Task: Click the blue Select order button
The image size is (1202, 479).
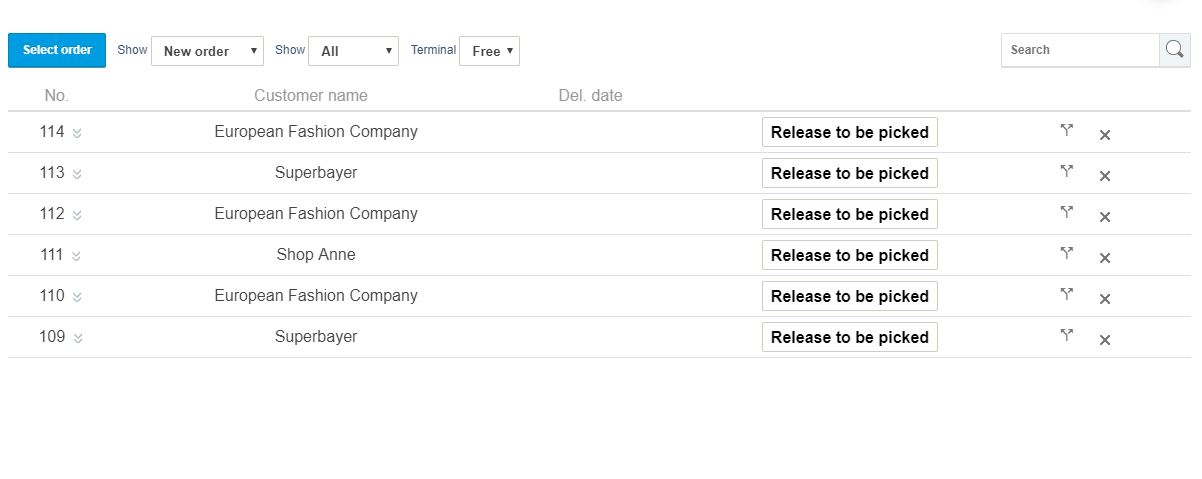Action: [x=57, y=50]
